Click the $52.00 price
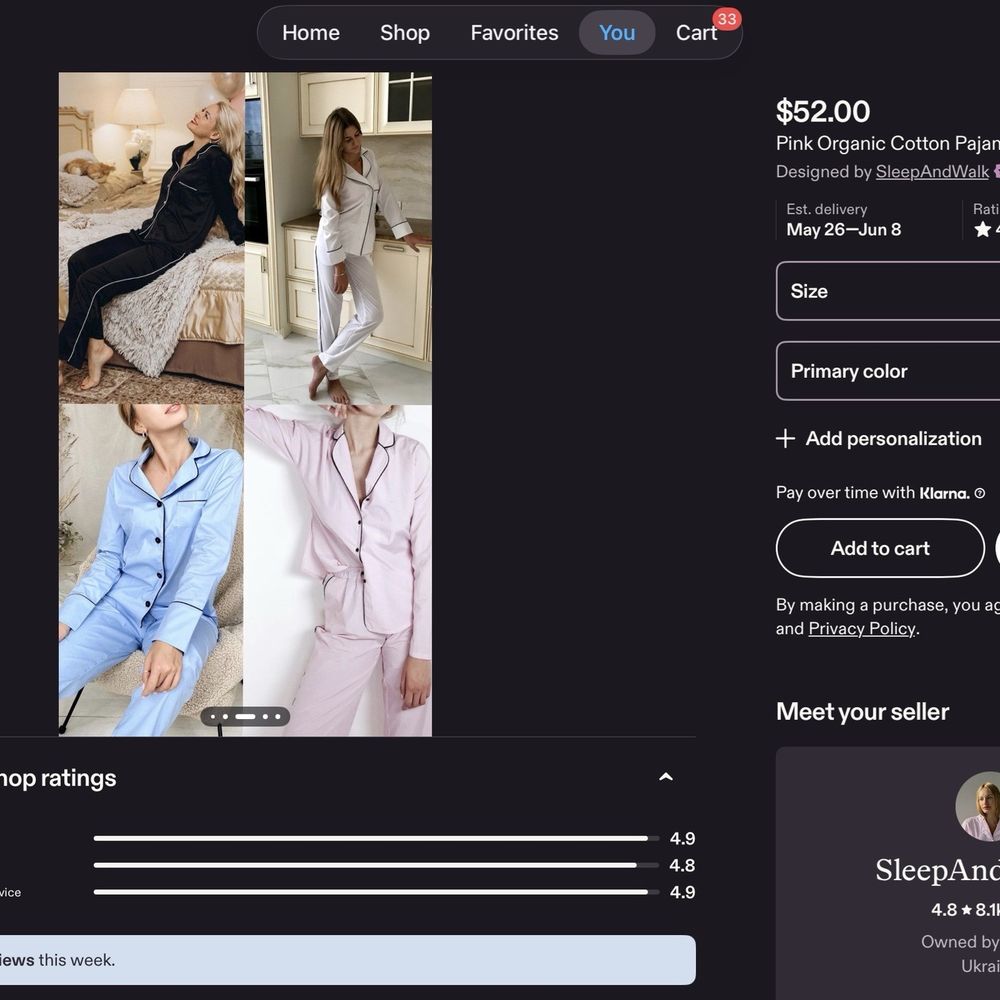 click(823, 112)
